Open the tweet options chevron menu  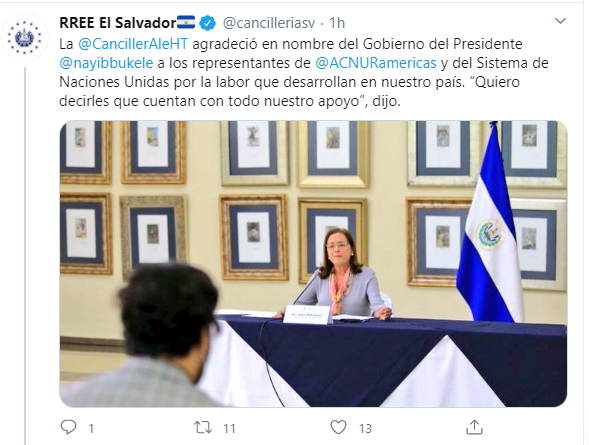coord(560,21)
